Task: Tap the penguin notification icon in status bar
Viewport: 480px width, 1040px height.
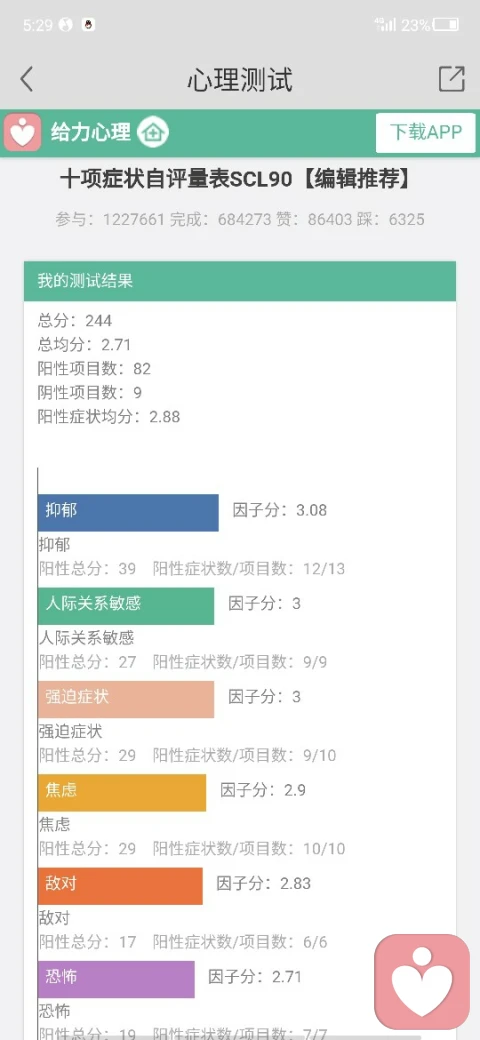Action: pyautogui.click(x=88, y=25)
